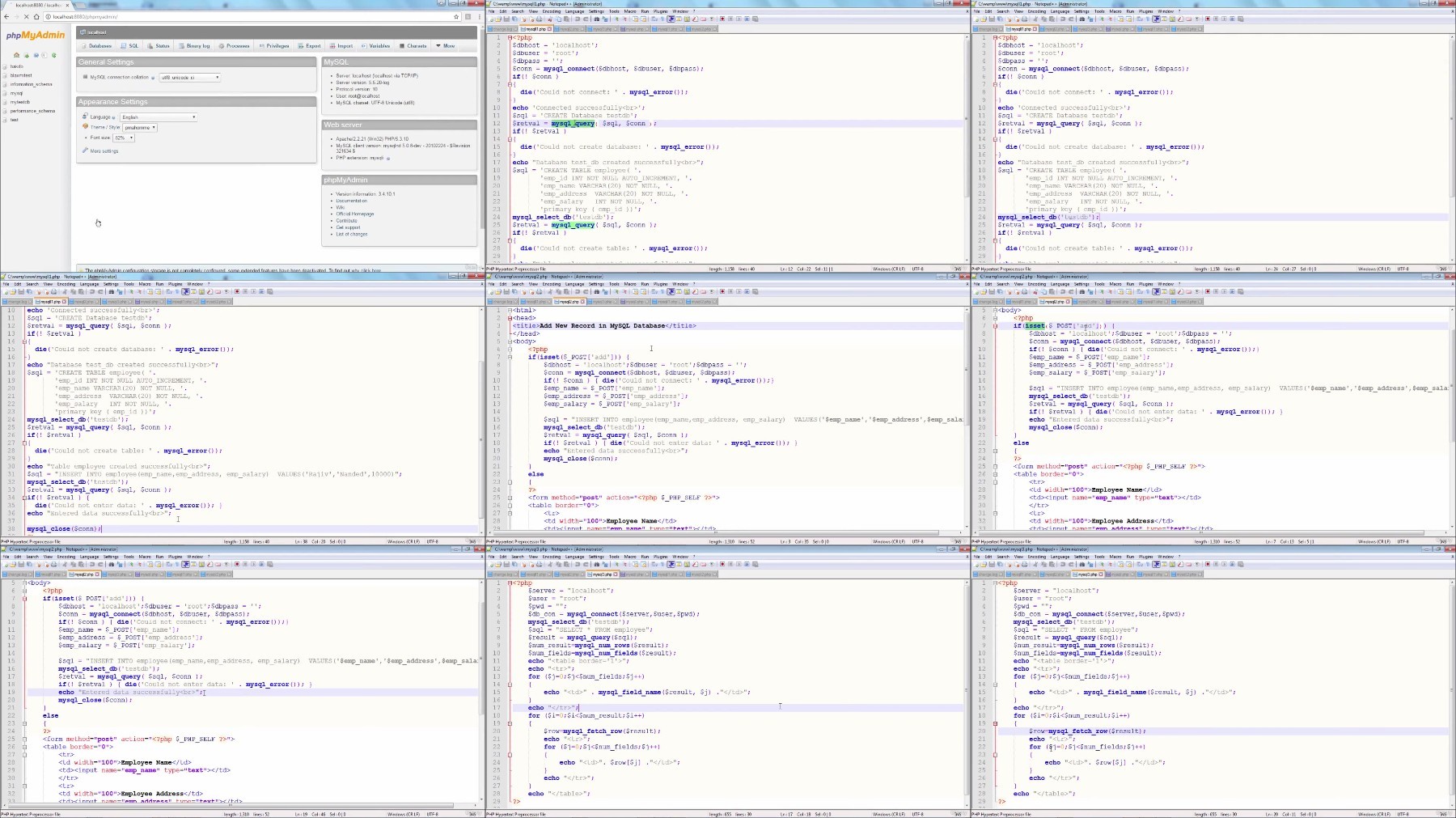Open the Privileges tab in phpMyAdmin
The width and height of the screenshot is (1456, 818).
(274, 46)
